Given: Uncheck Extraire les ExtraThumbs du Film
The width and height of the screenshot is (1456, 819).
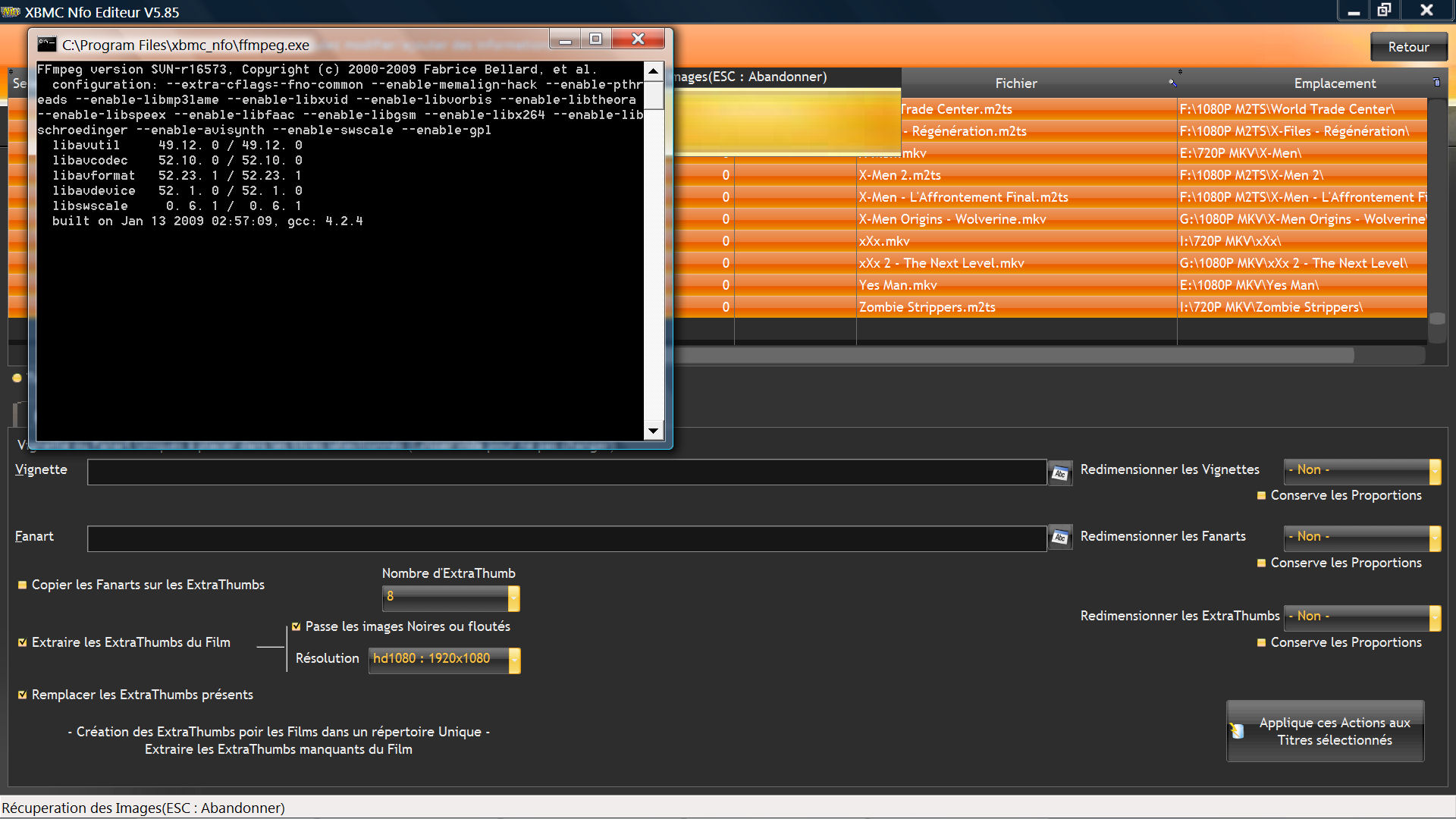Looking at the screenshot, I should (22, 642).
